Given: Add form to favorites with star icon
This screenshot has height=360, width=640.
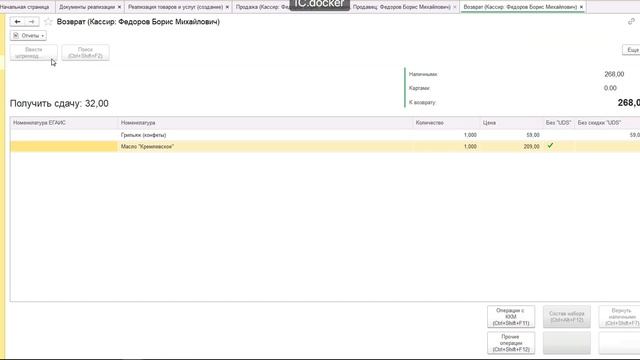Looking at the screenshot, I should click(48, 22).
